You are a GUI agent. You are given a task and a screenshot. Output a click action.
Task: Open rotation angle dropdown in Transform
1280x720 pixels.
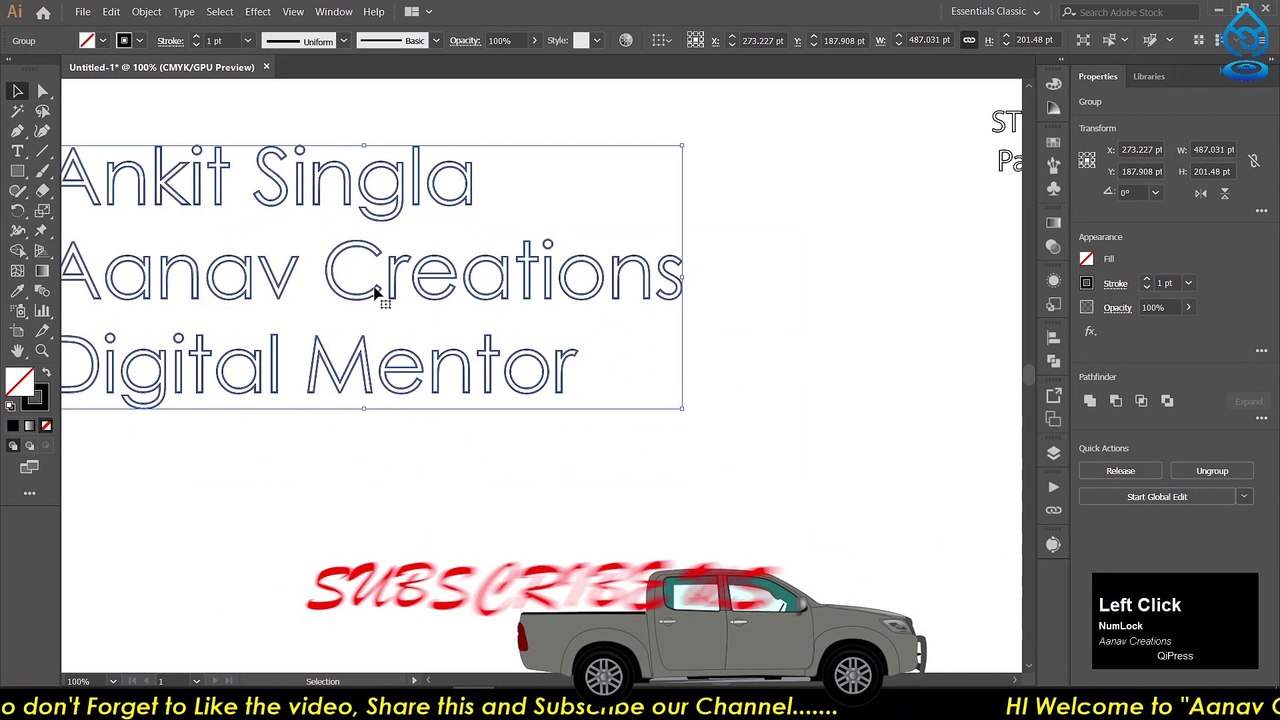click(x=1155, y=193)
